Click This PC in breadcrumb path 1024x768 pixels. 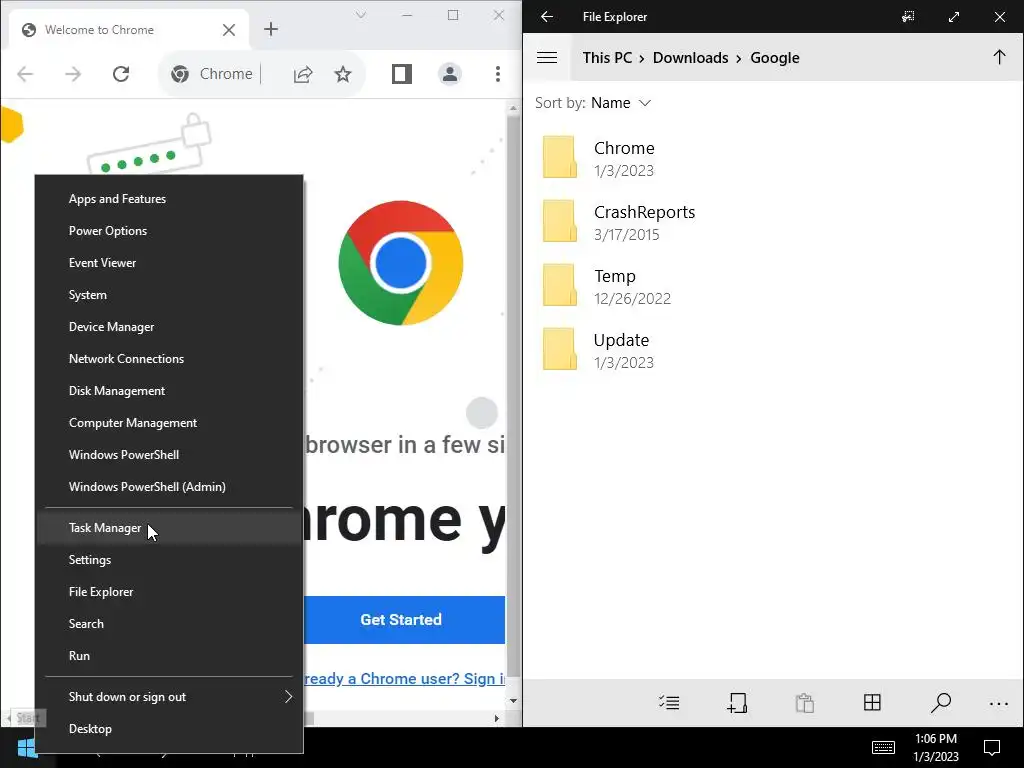607,57
